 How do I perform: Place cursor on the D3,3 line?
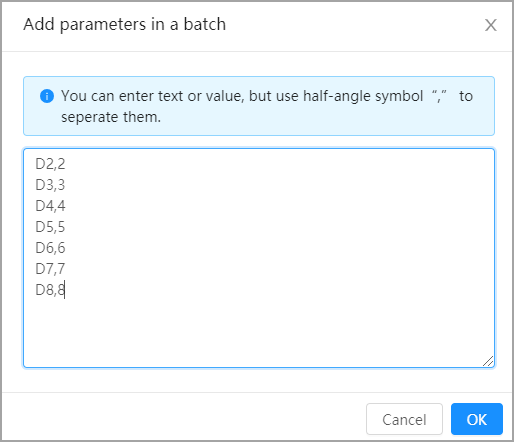point(50,185)
